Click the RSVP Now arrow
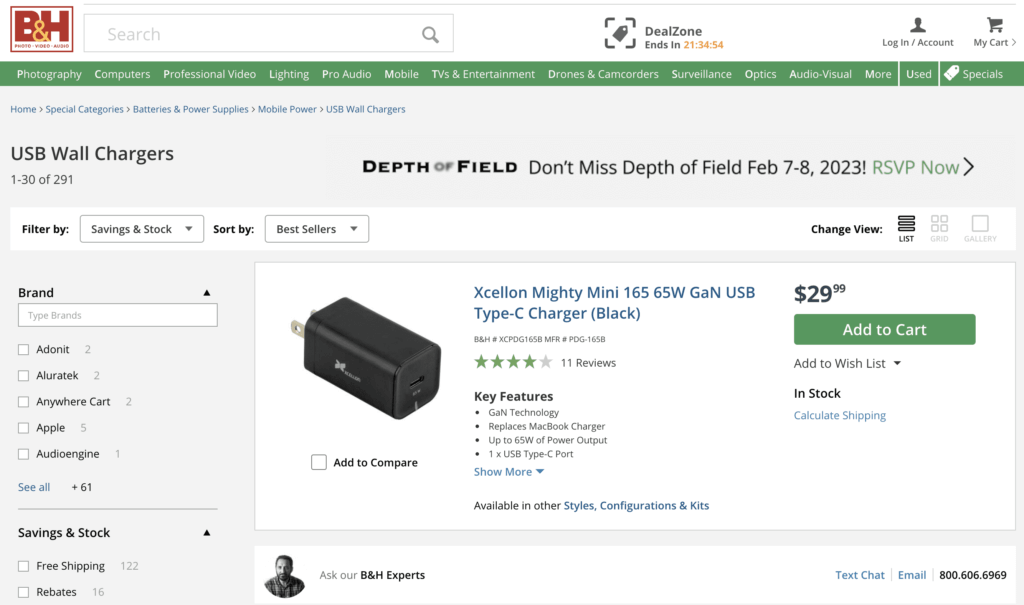The width and height of the screenshot is (1024, 605). pyautogui.click(x=968, y=167)
